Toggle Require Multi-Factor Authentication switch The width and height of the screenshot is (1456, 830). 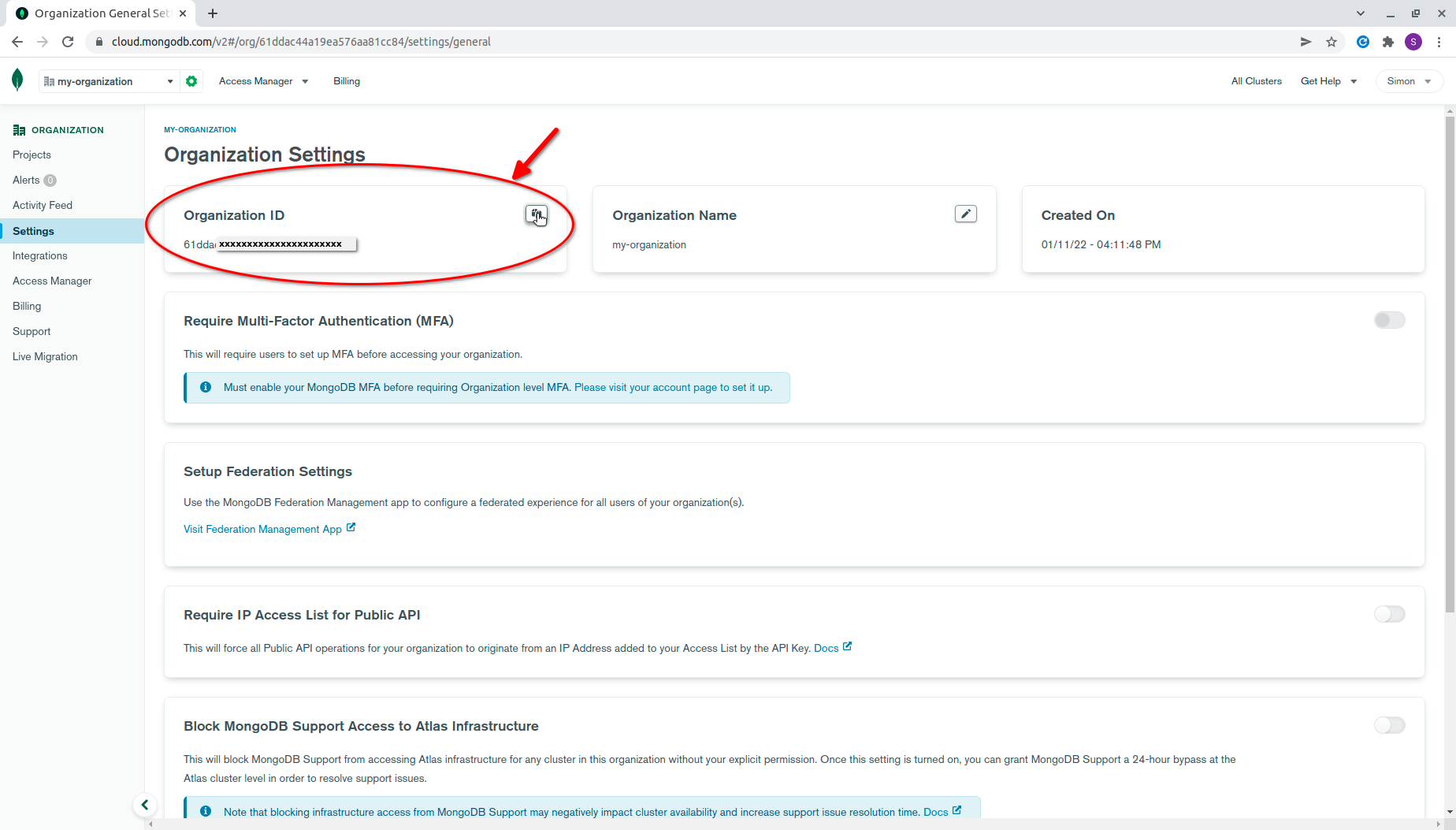click(1389, 320)
